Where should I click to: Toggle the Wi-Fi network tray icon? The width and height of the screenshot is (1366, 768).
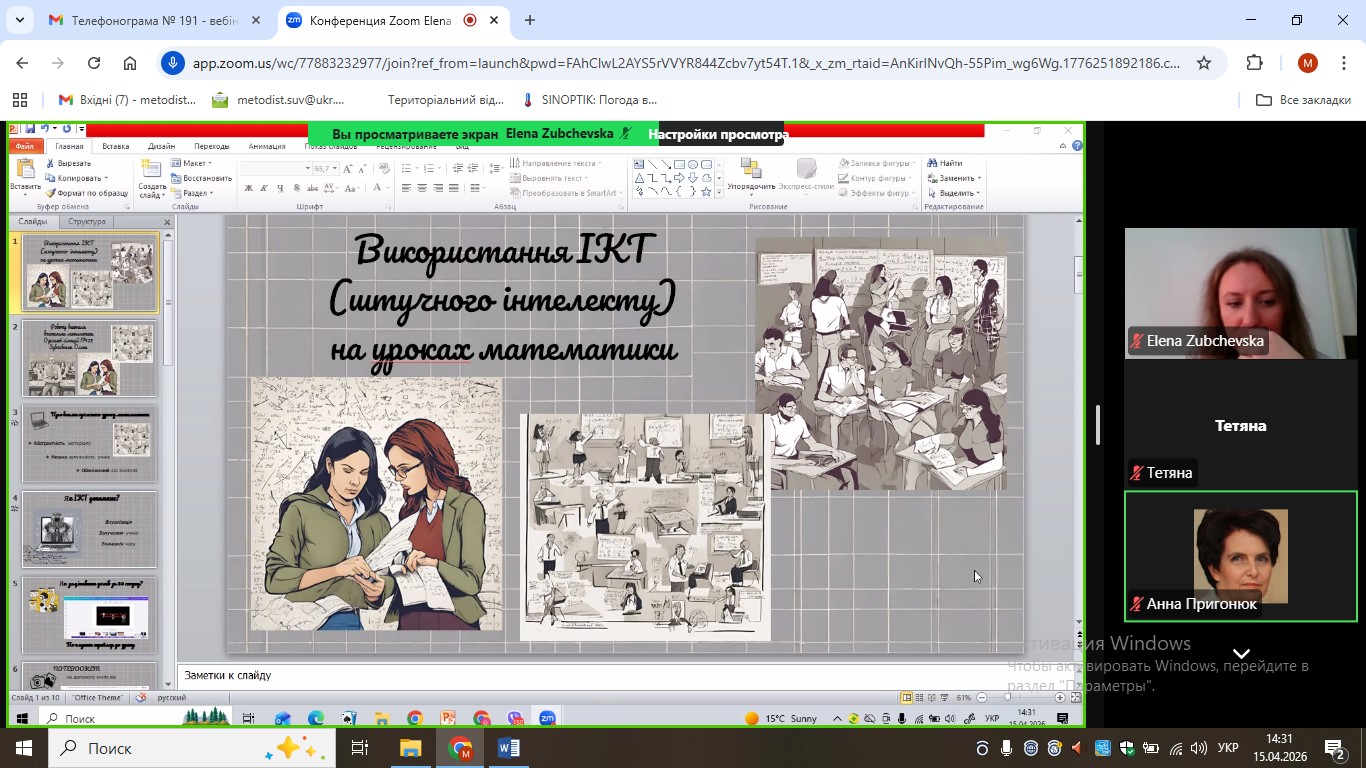click(1176, 748)
